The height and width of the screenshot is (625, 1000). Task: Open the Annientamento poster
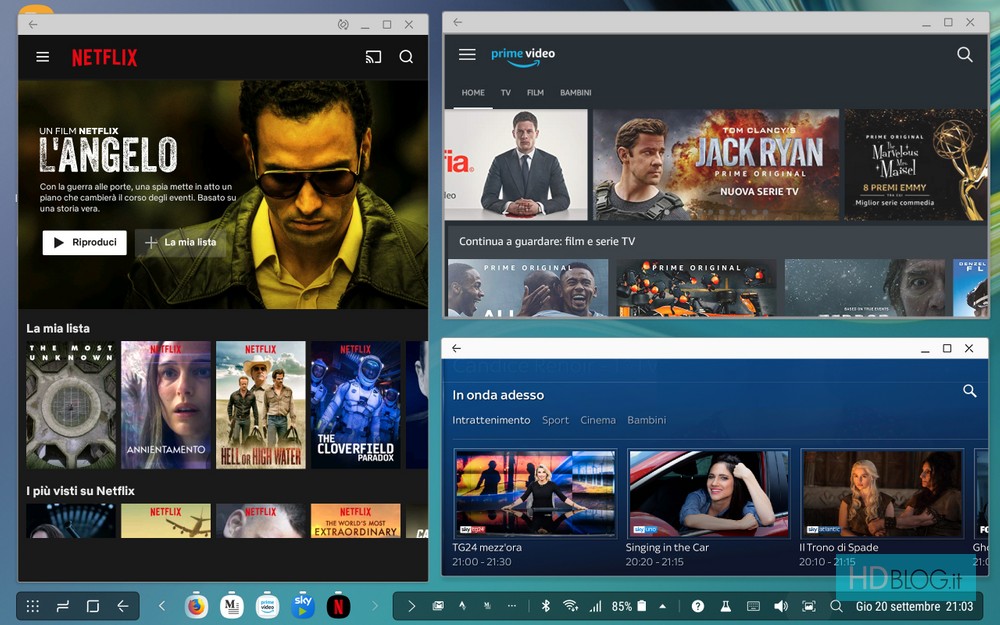click(166, 405)
